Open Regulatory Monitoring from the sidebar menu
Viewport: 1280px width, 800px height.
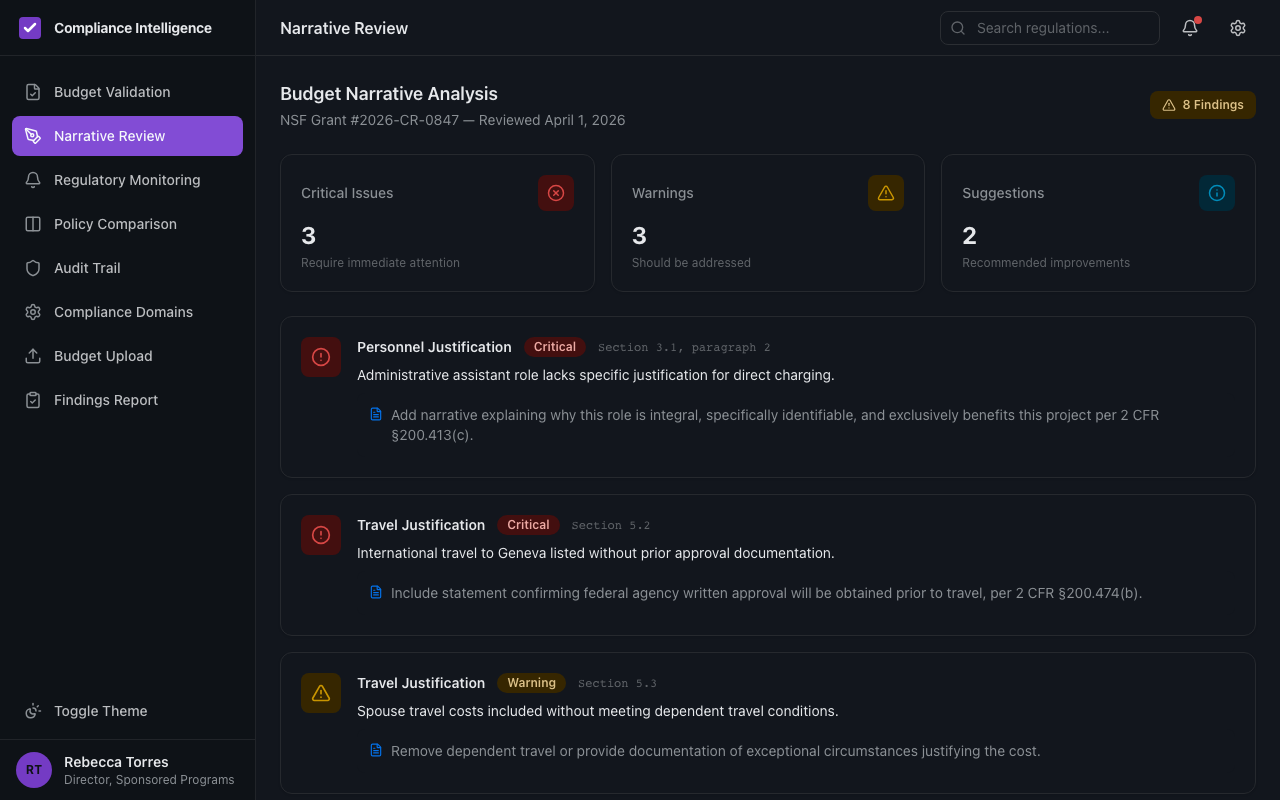(x=126, y=179)
